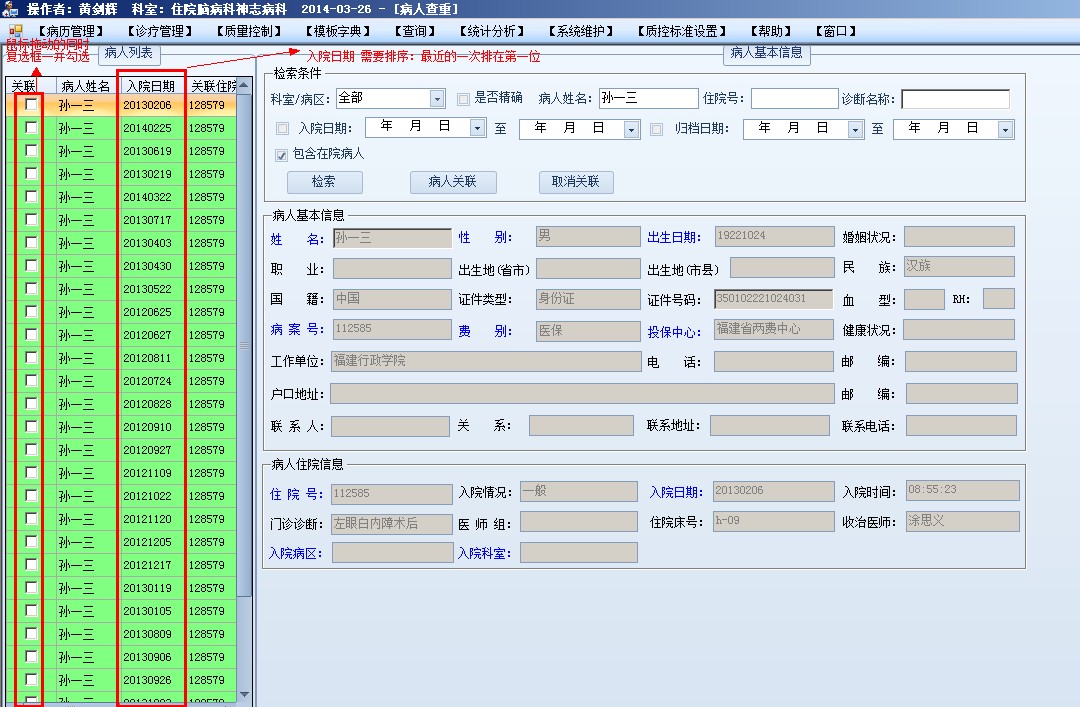Enable the 入院日期 filter checkbox

coord(282,129)
